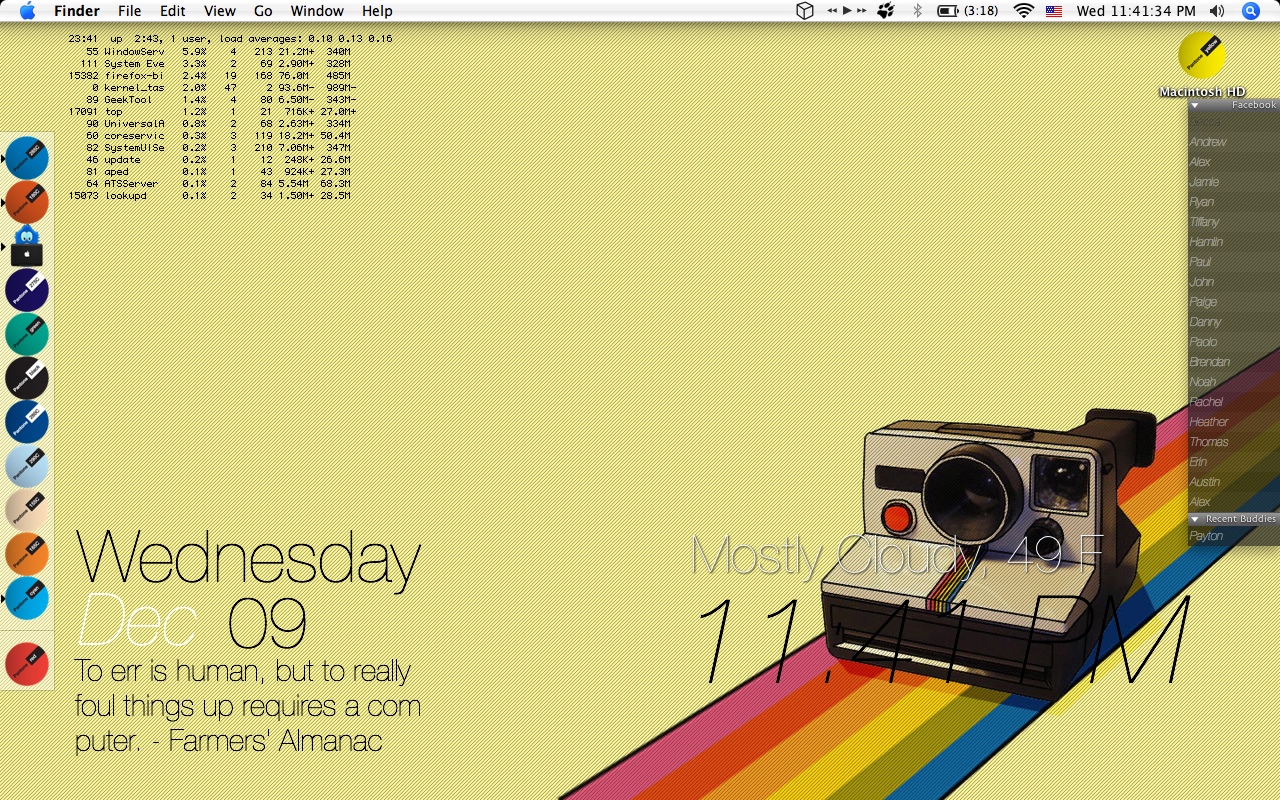
Task: Select buddy Rachel in the list
Action: (1234, 402)
